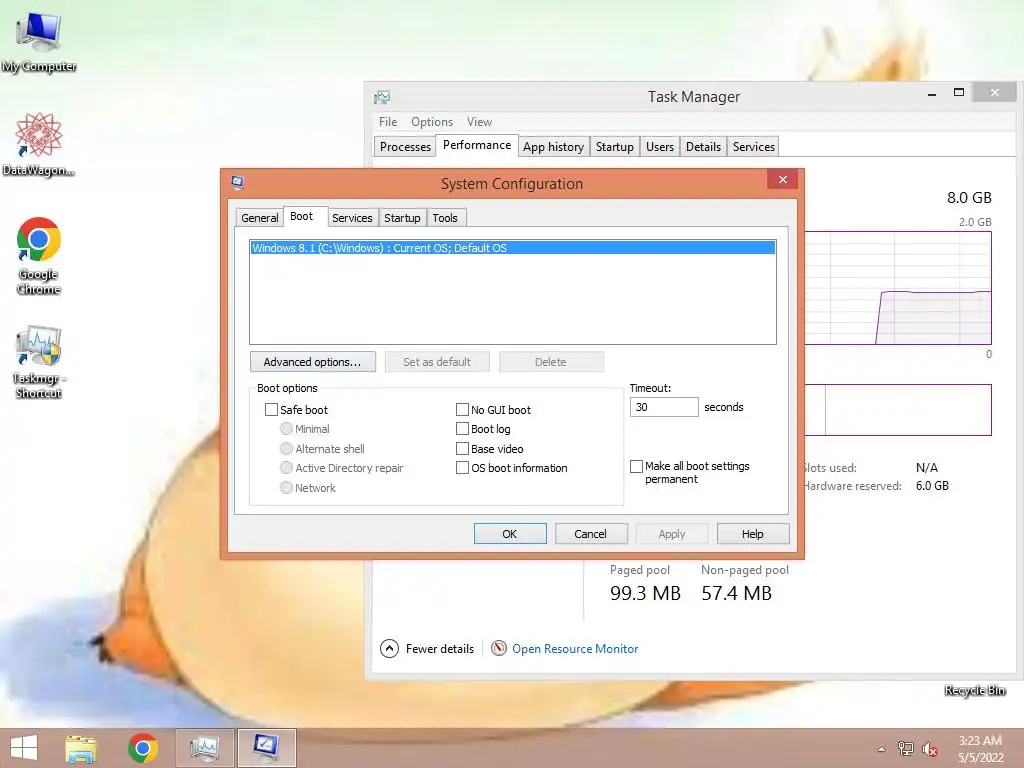Select the Network radio button
Viewport: 1024px width, 768px height.
pos(286,487)
